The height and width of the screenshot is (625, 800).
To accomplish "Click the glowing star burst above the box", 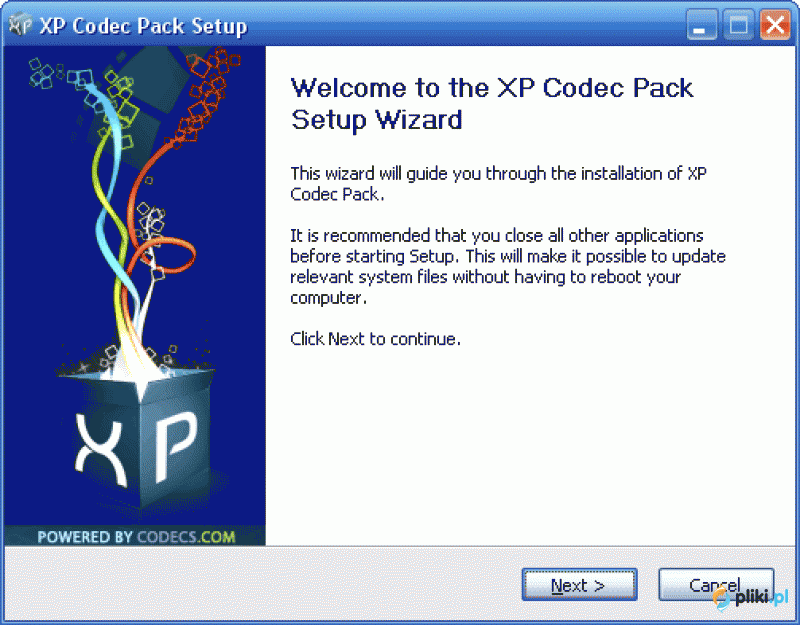I will click(139, 380).
